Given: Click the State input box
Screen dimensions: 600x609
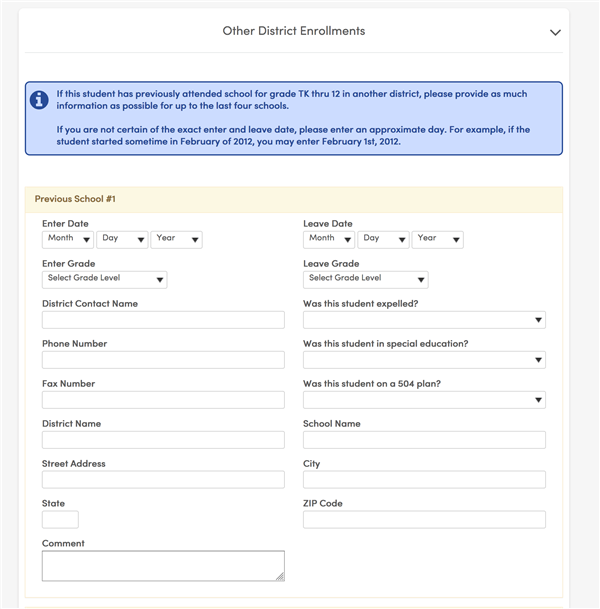Looking at the screenshot, I should coord(60,520).
